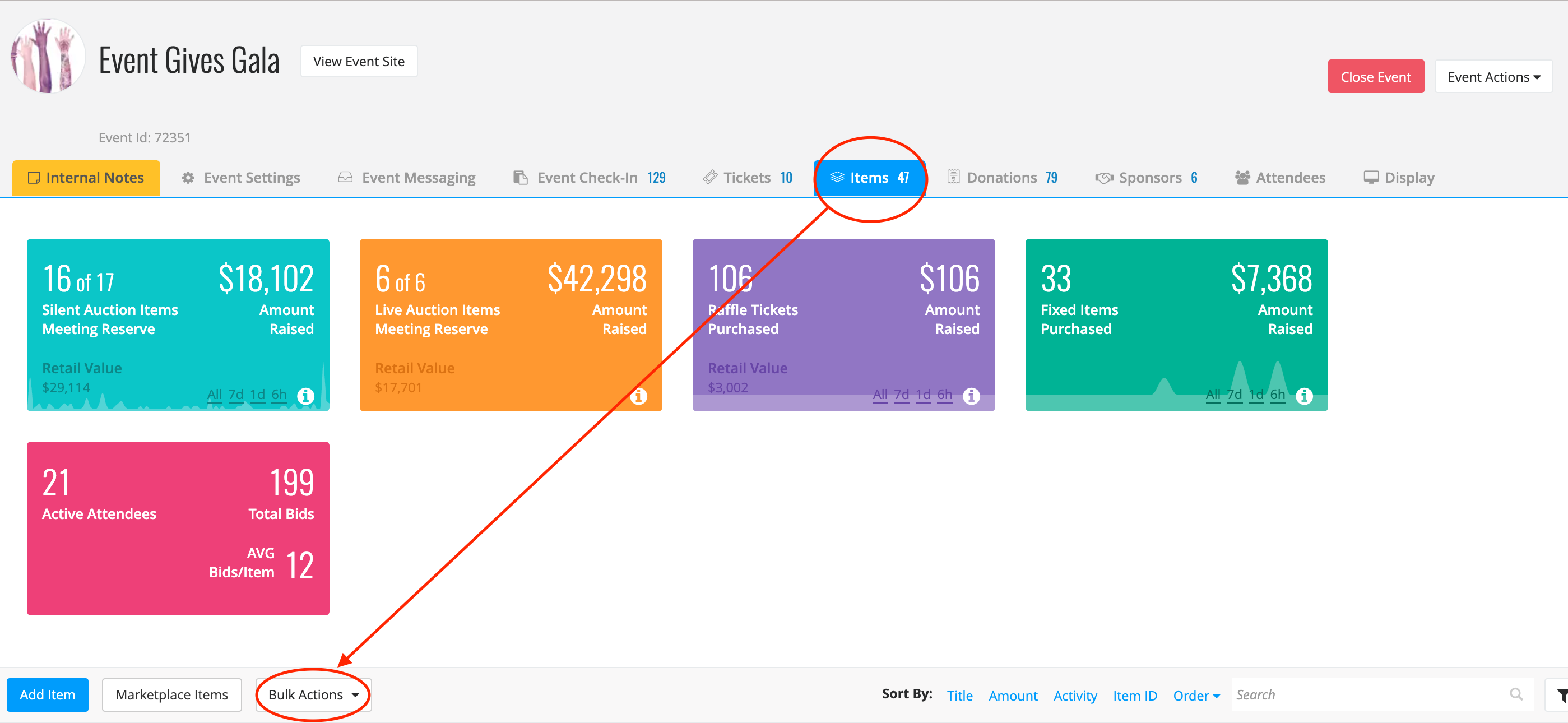Click the search magnifier icon
Image resolution: width=1568 pixels, height=723 pixels.
[x=1516, y=694]
